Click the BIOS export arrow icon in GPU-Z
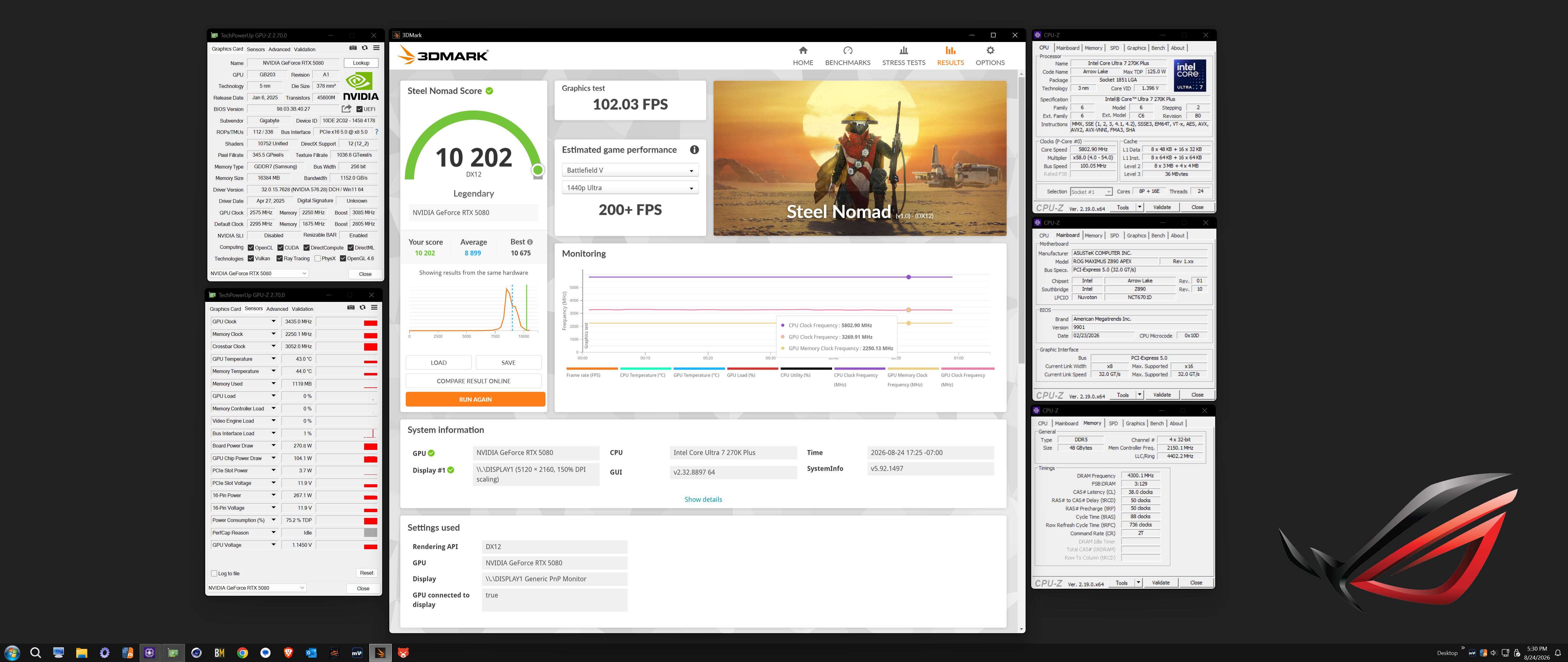 [346, 109]
